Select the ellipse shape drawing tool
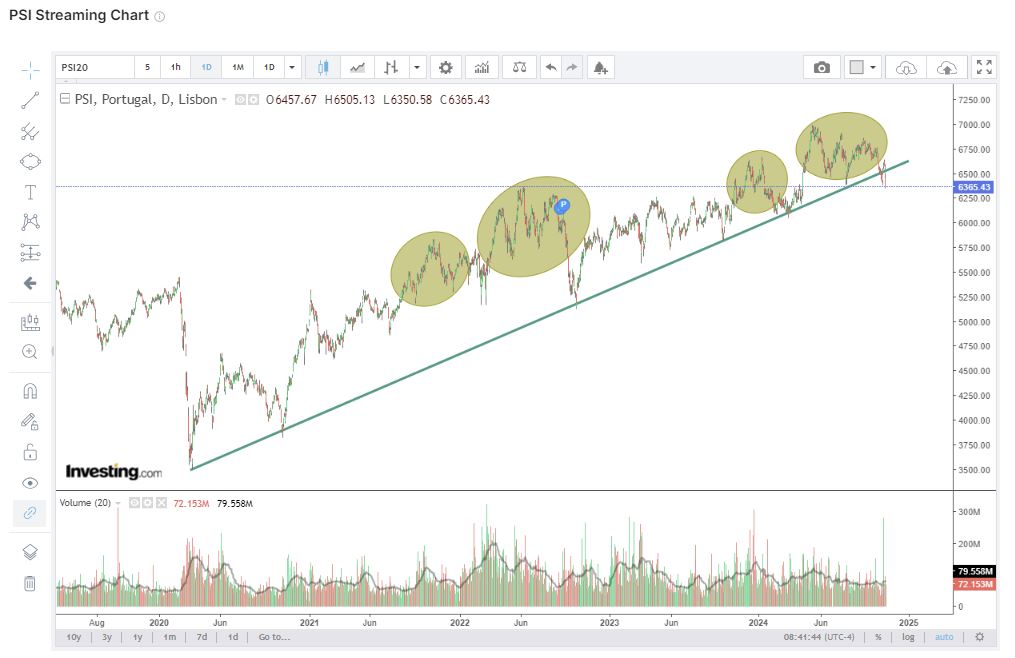Image resolution: width=1015 pixels, height=658 pixels. [x=30, y=161]
